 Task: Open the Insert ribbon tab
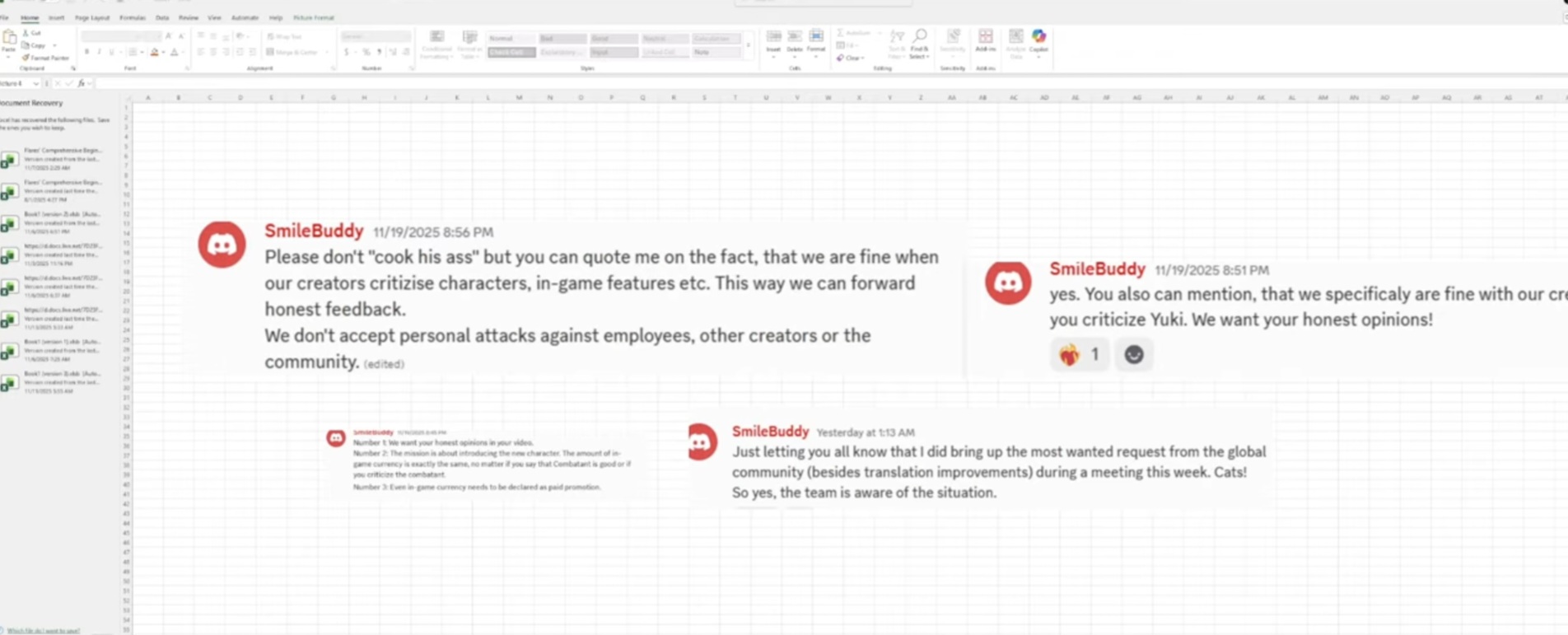coord(56,17)
